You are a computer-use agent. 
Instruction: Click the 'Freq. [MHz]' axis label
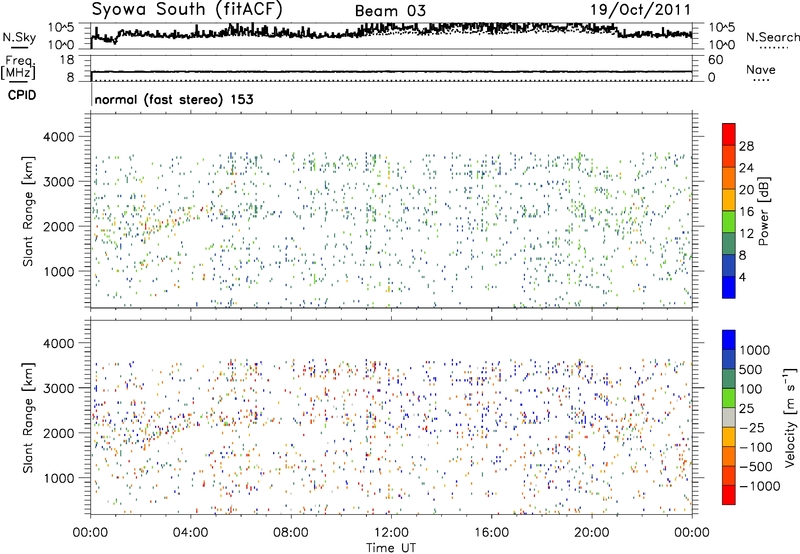(18, 68)
